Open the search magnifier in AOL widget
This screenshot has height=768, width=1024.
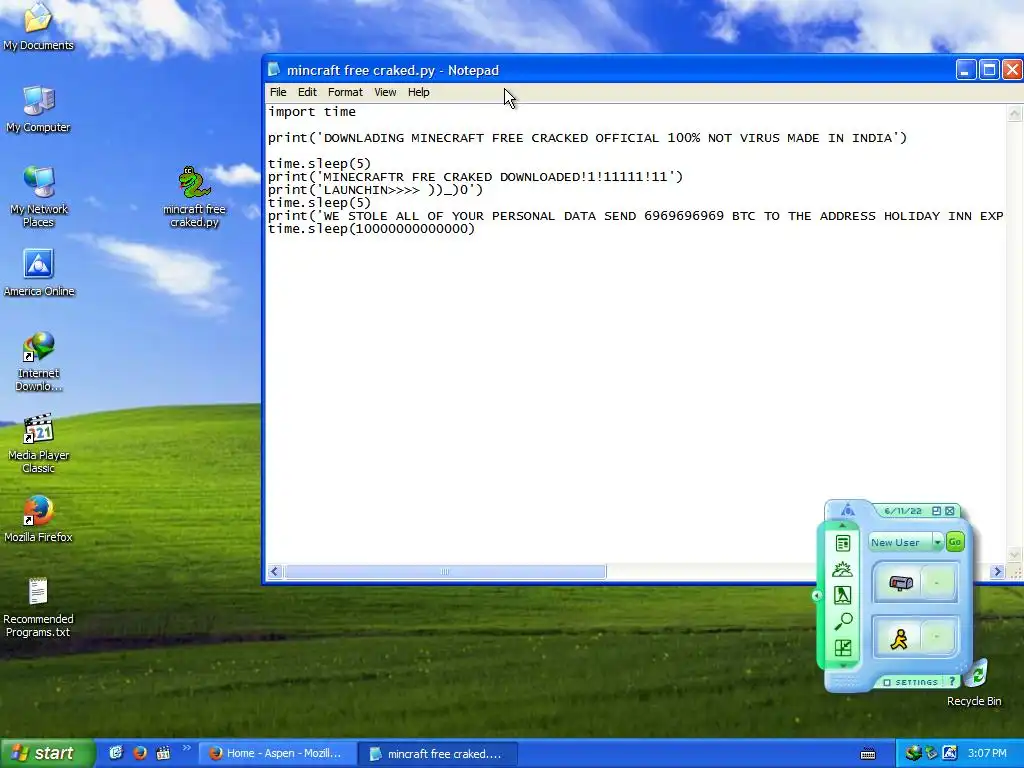coord(842,622)
